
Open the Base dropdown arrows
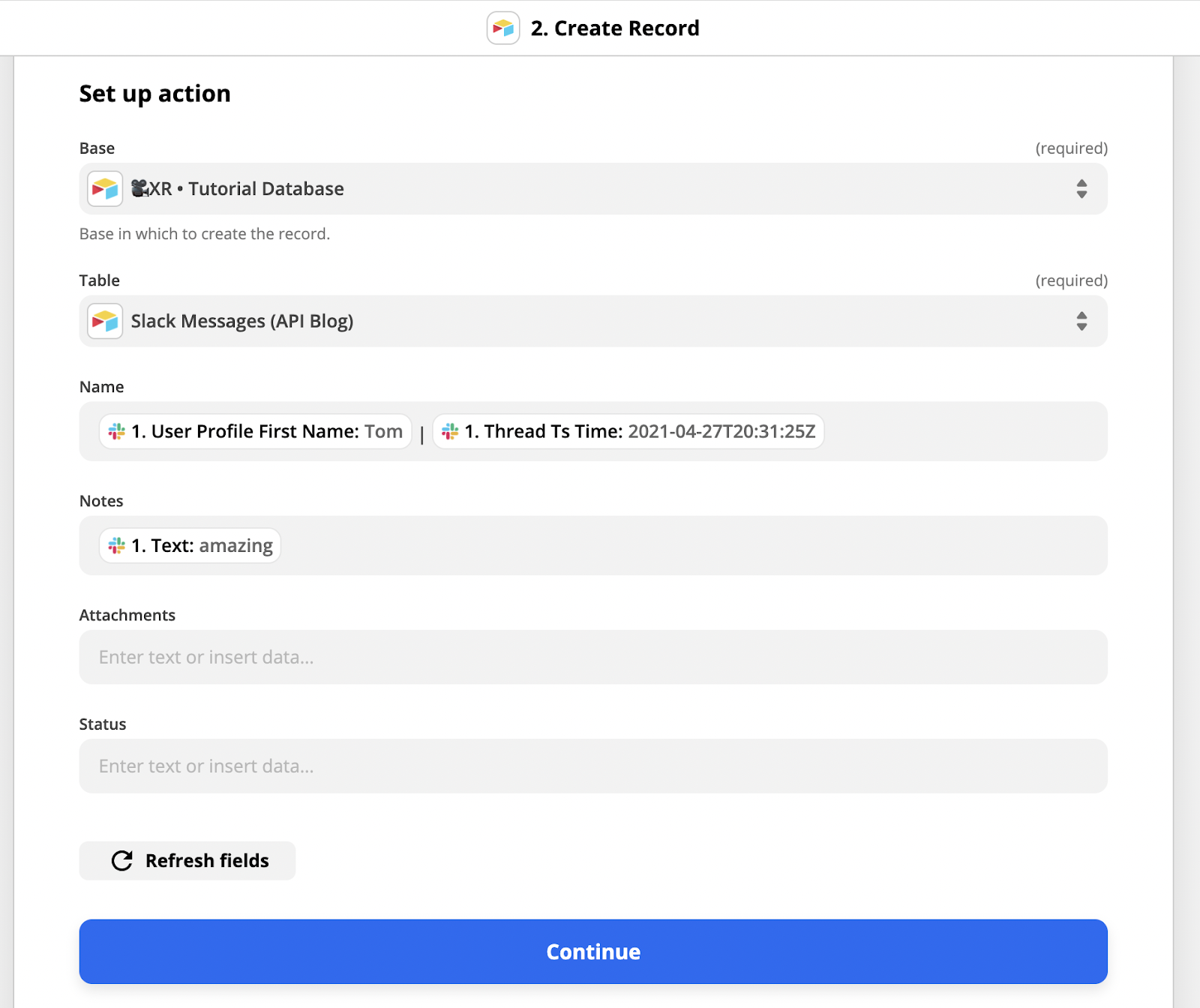click(1081, 189)
